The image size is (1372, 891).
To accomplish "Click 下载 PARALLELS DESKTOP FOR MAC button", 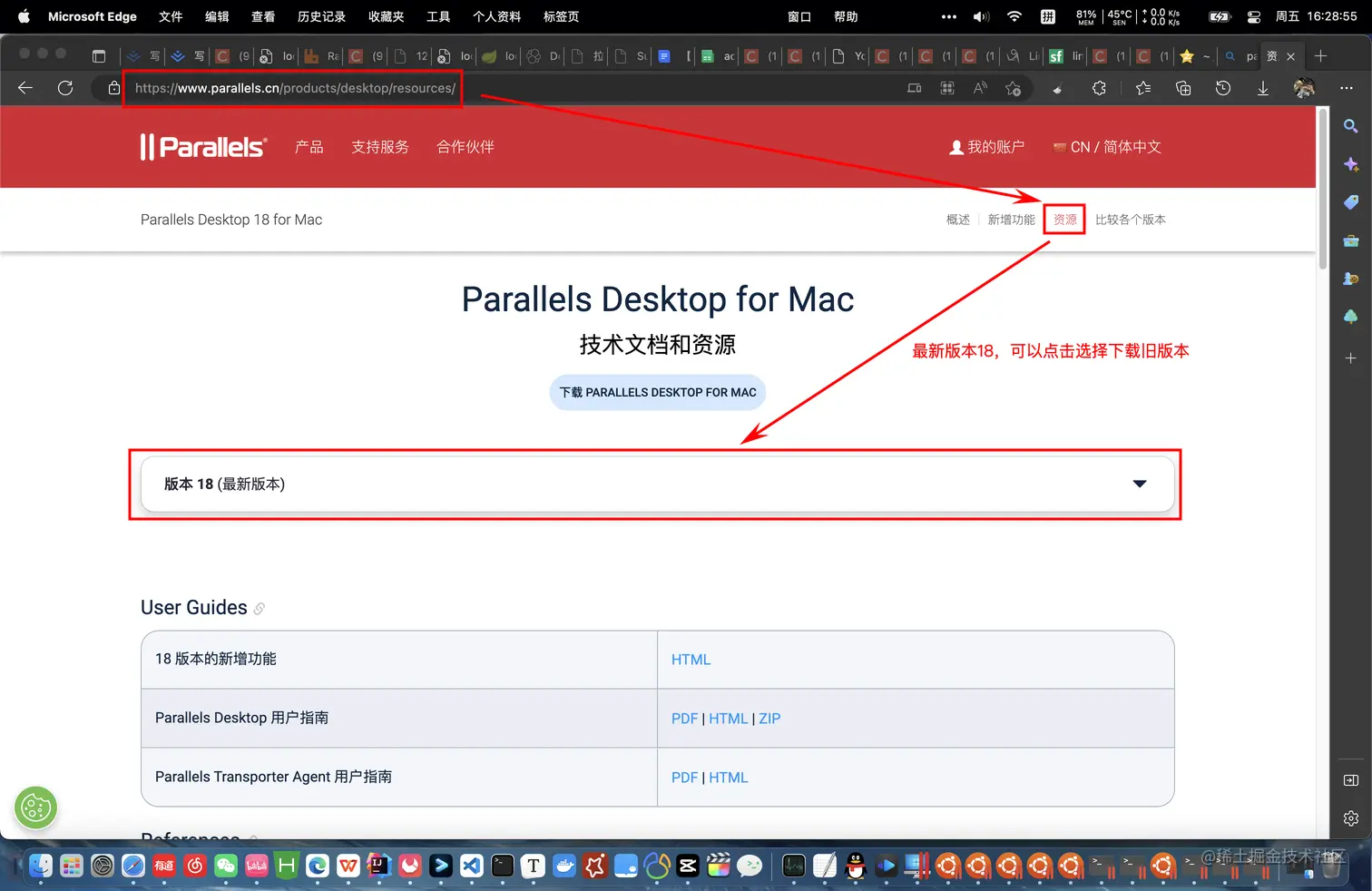I will 658,393.
